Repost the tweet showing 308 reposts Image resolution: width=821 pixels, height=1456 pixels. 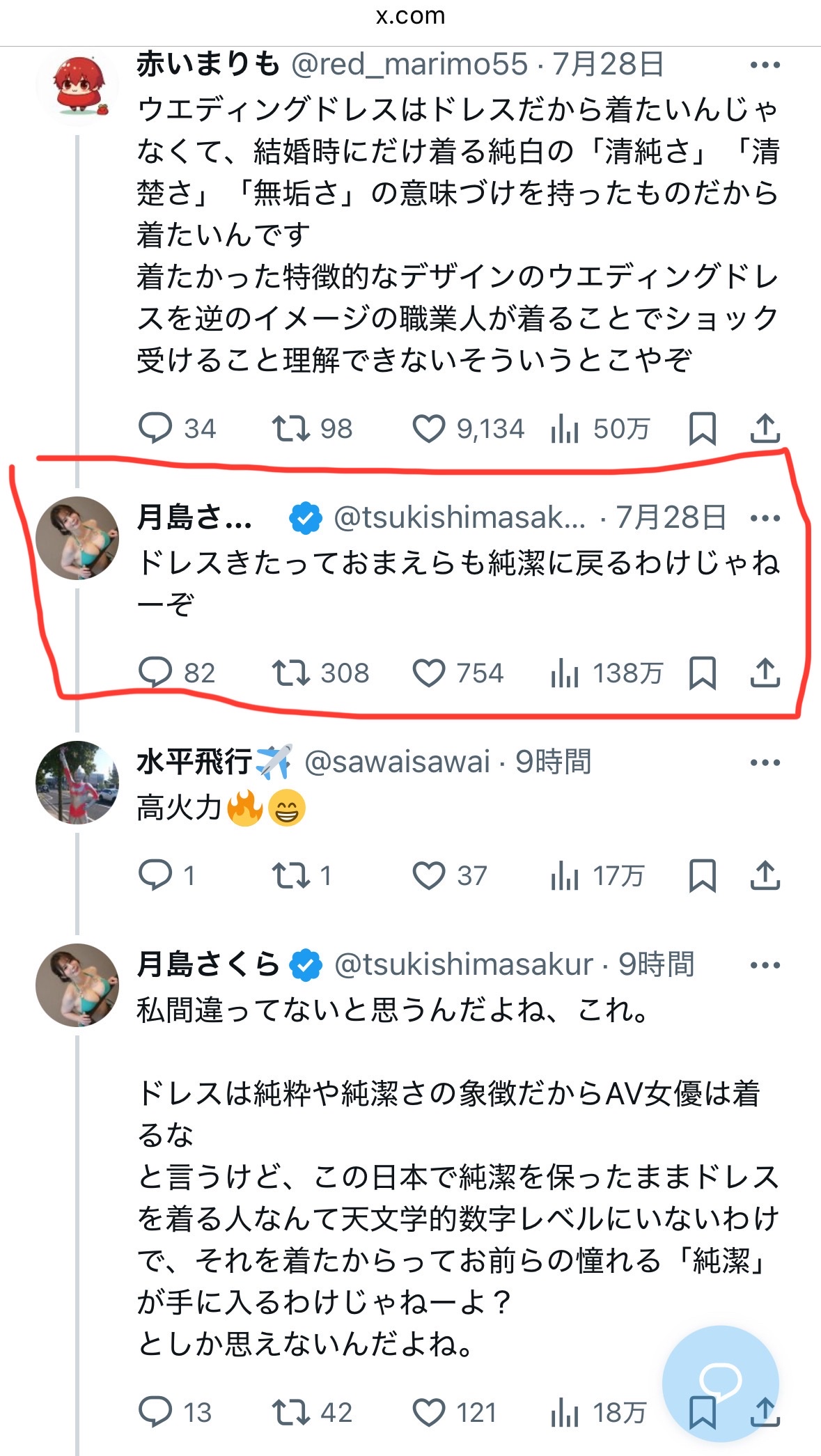click(290, 673)
